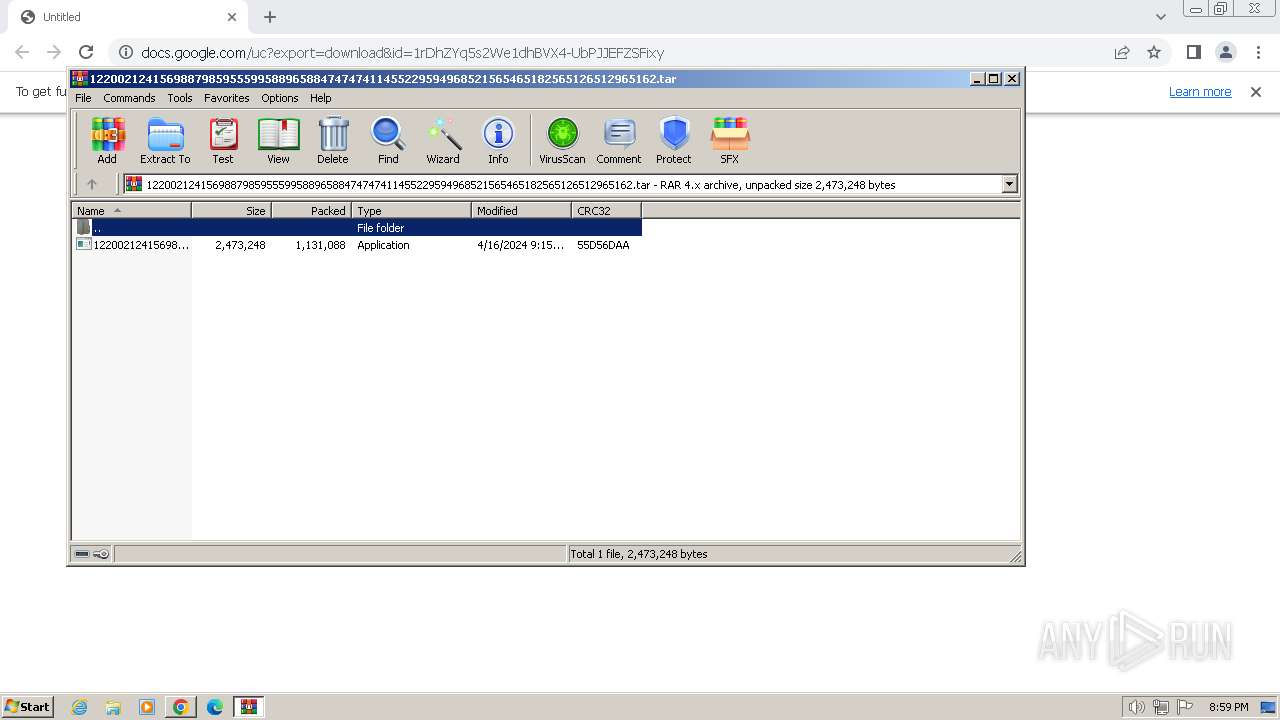This screenshot has width=1280, height=720.
Task: Open the Wizard wand icon
Action: (x=443, y=140)
